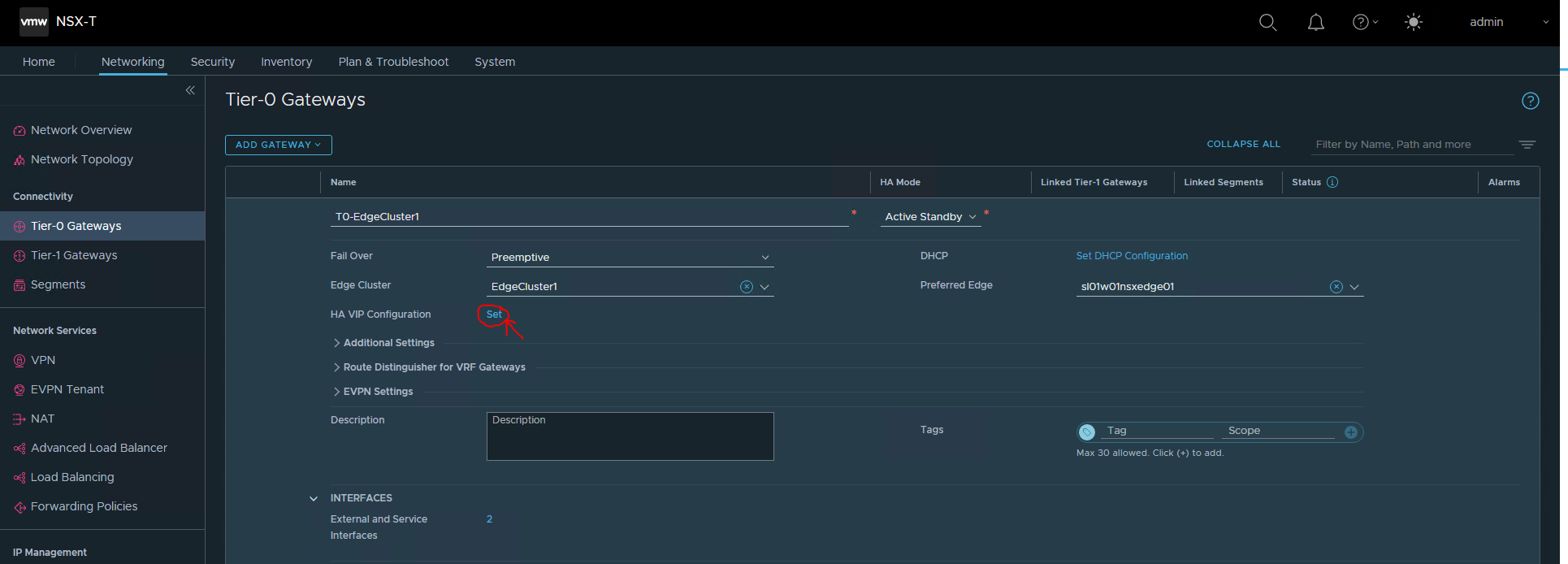Edit the gateway name T0-EdgeCluster1 field

coord(590,217)
